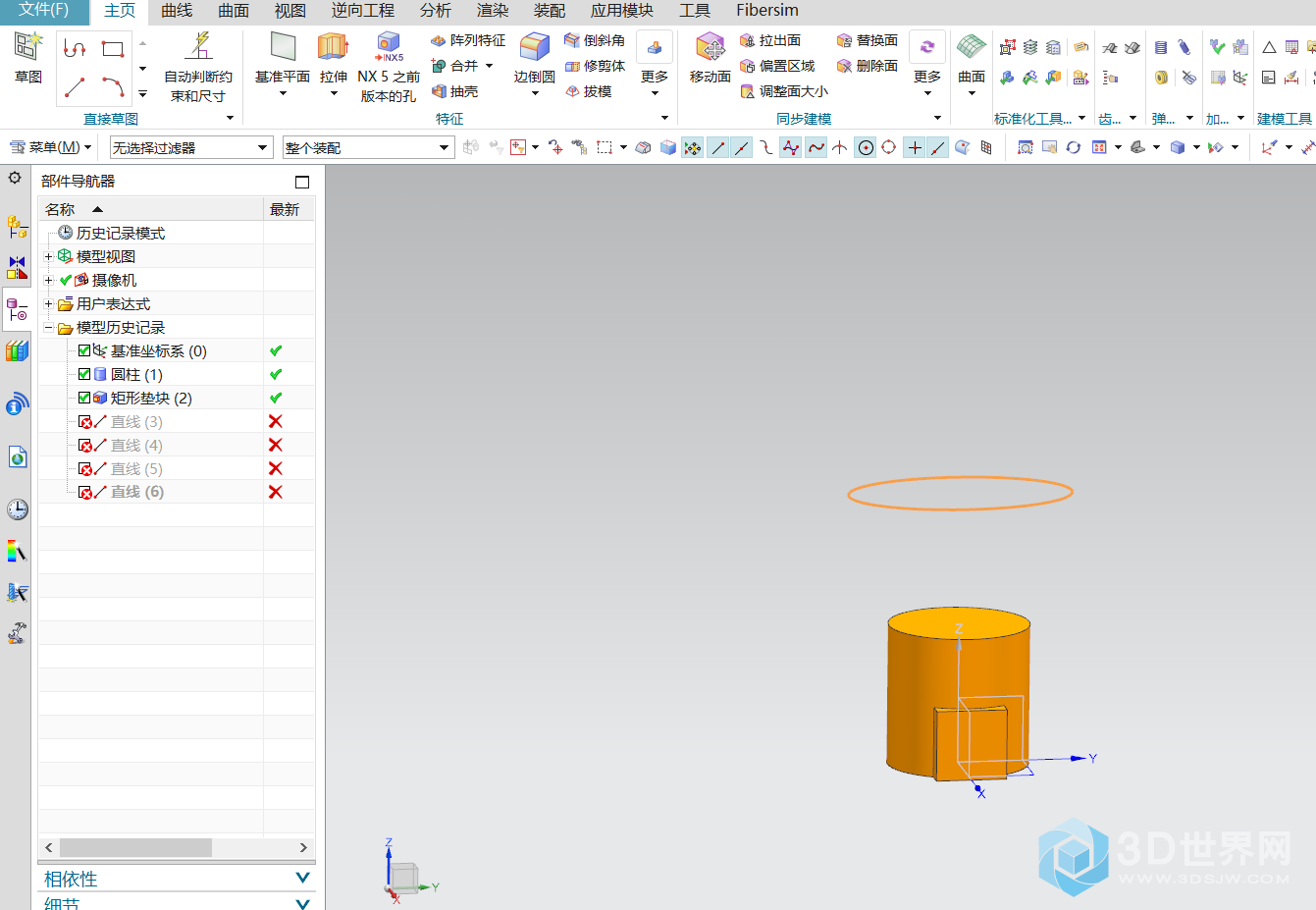Select the rectangle sketch tool
1316x910 pixels.
click(x=113, y=48)
